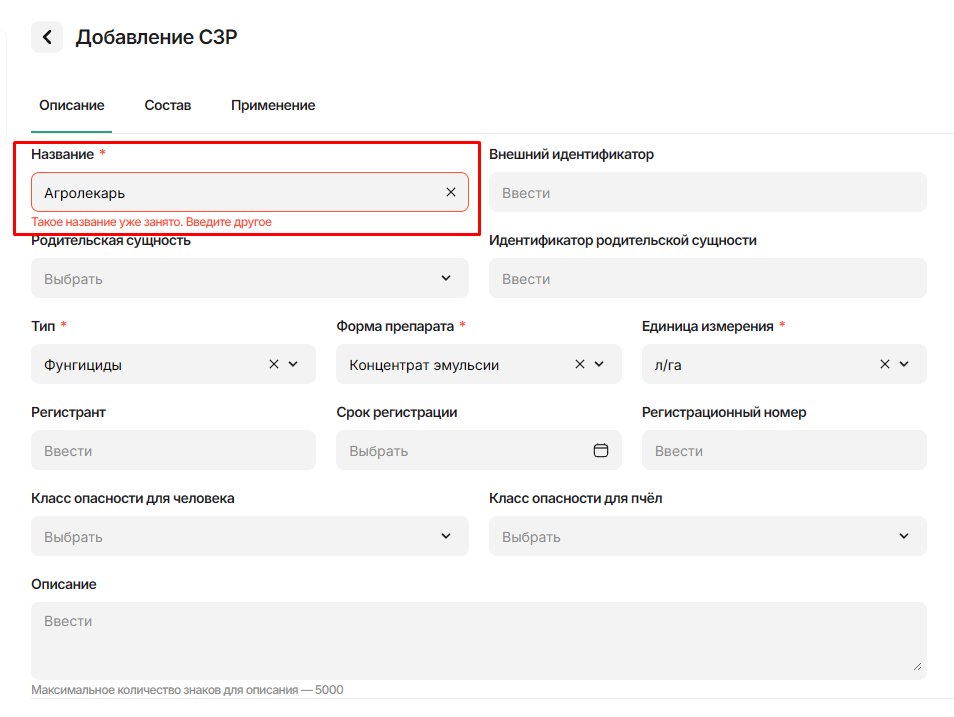Open the Тип list via its chevron
This screenshot has width=954, height=717.
293,364
